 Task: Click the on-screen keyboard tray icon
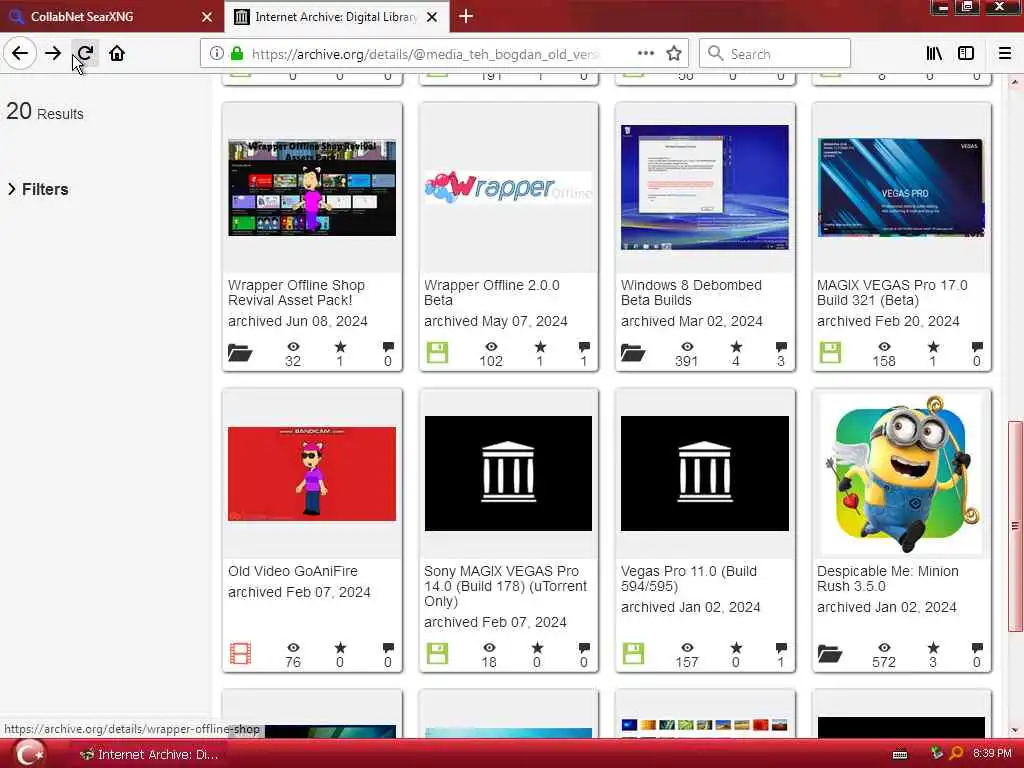point(900,754)
